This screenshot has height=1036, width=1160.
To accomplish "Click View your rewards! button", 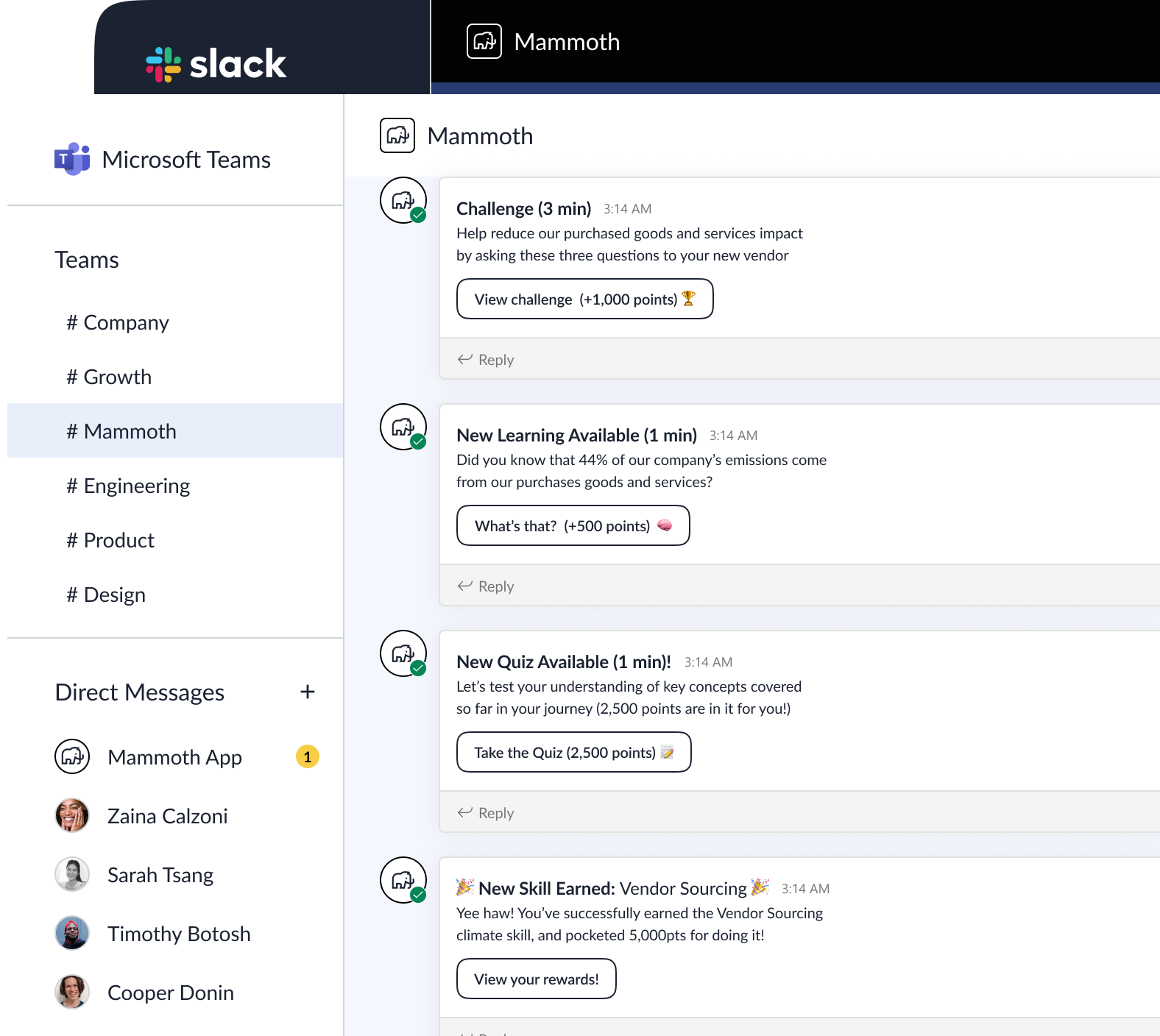I will [537, 979].
